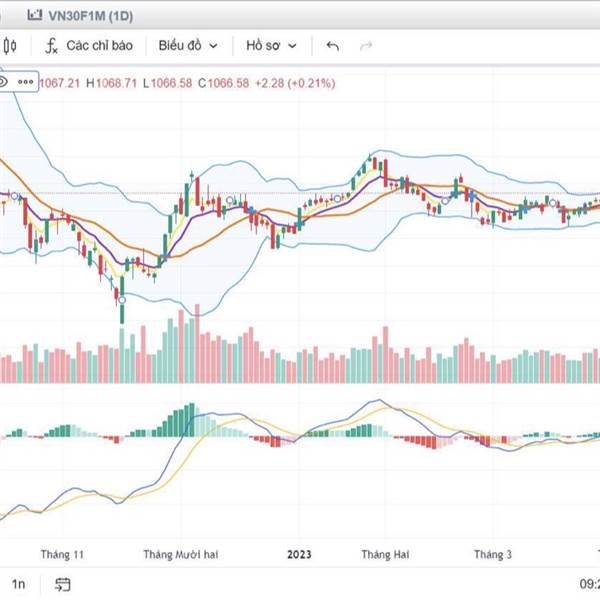The height and width of the screenshot is (600, 600).
Task: Expand the Hồ sơ dropdown
Action: point(271,46)
